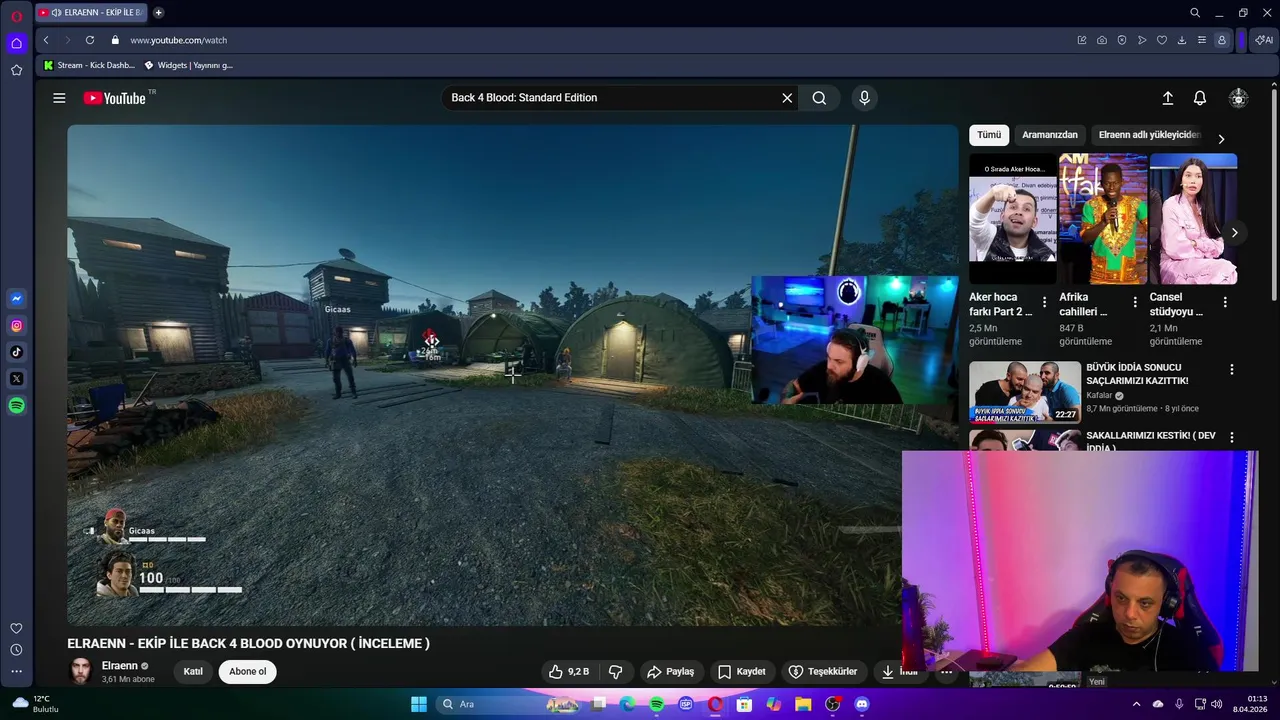The image size is (1280, 720).
Task: Reload the YouTube page
Action: coord(90,40)
